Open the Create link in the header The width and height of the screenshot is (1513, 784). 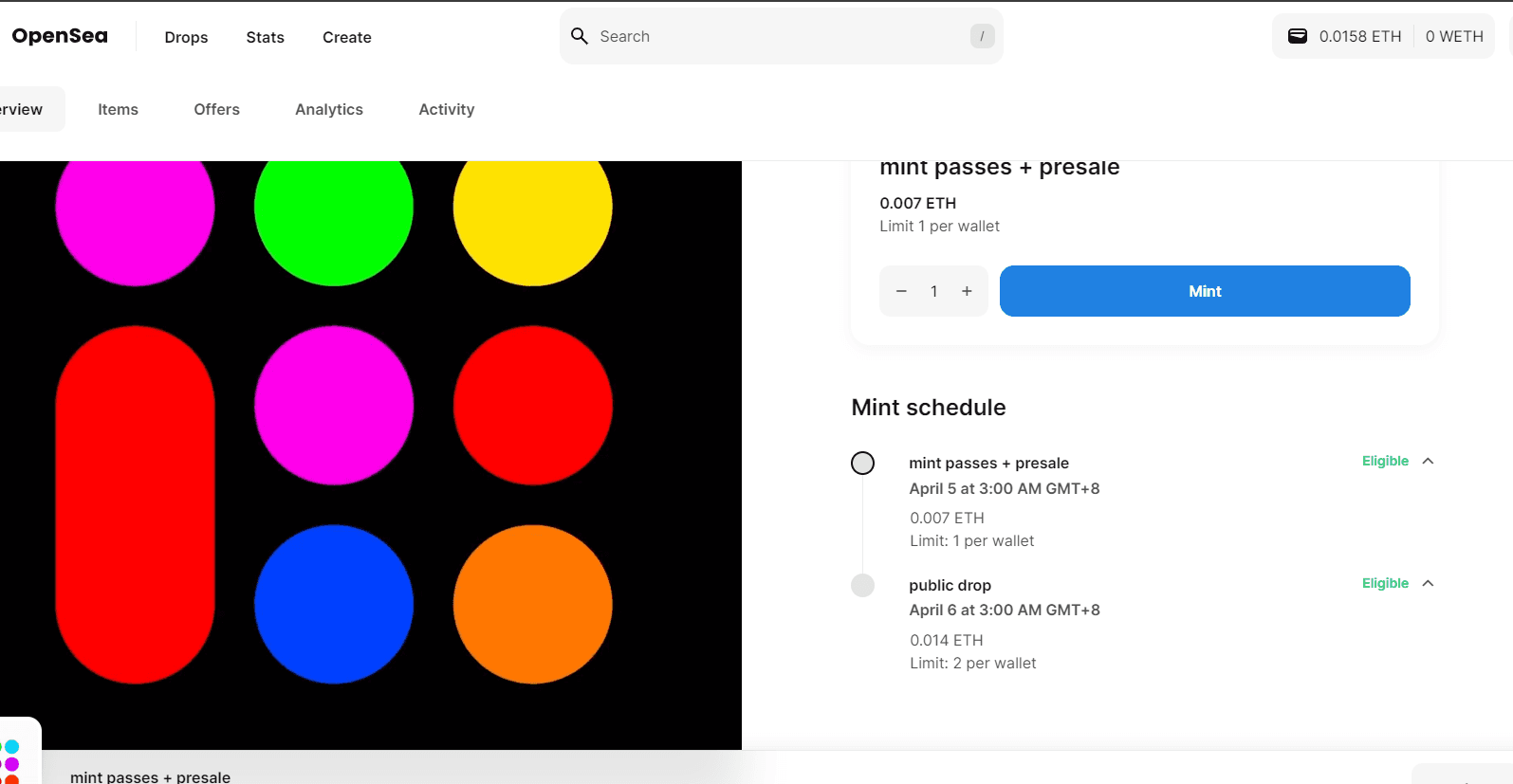pos(346,37)
